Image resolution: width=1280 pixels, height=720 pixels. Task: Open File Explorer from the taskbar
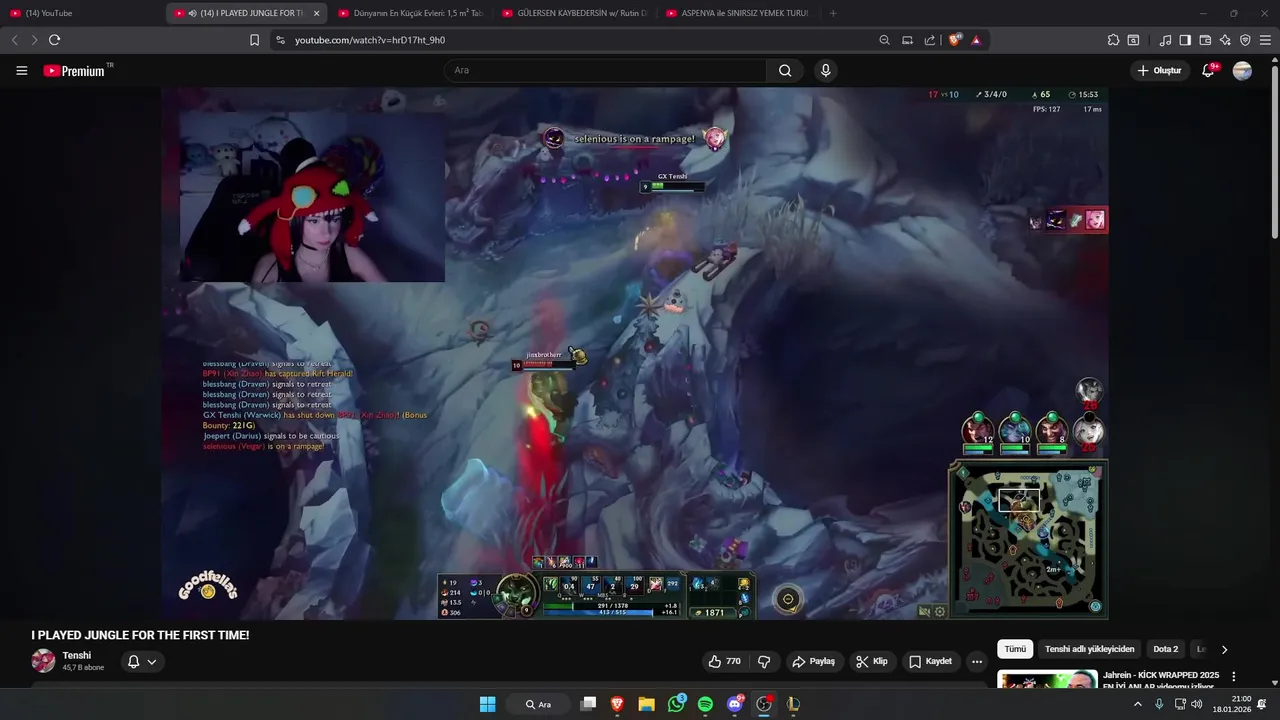click(x=646, y=704)
